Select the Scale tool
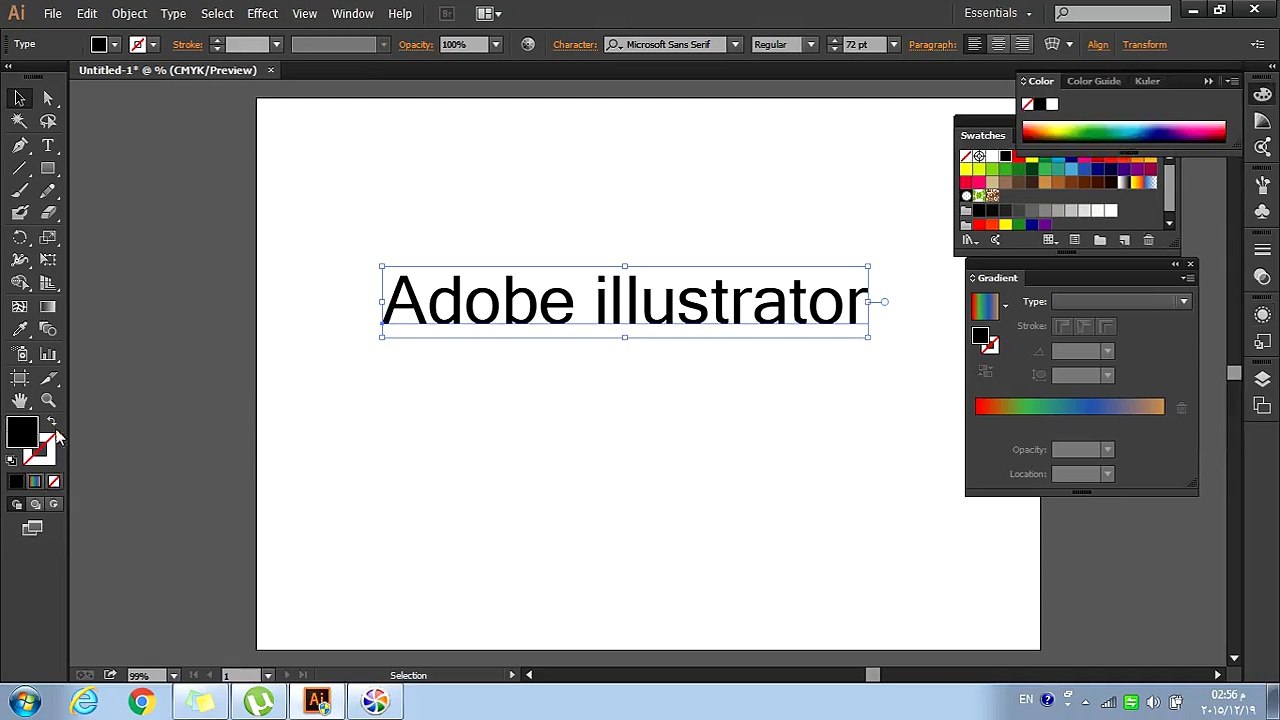The height and width of the screenshot is (720, 1280). pos(48,237)
